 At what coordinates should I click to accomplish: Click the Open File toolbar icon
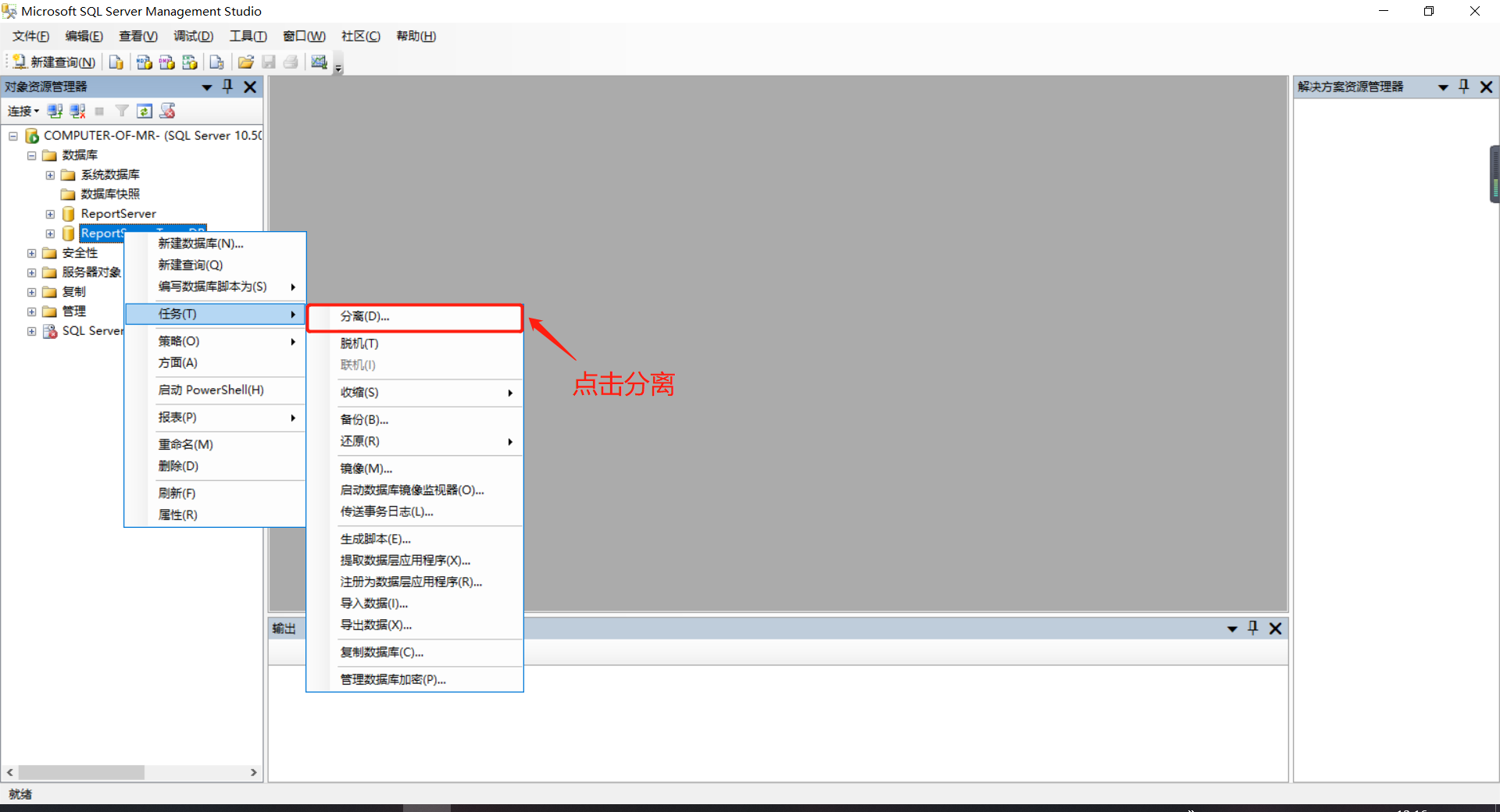(245, 62)
